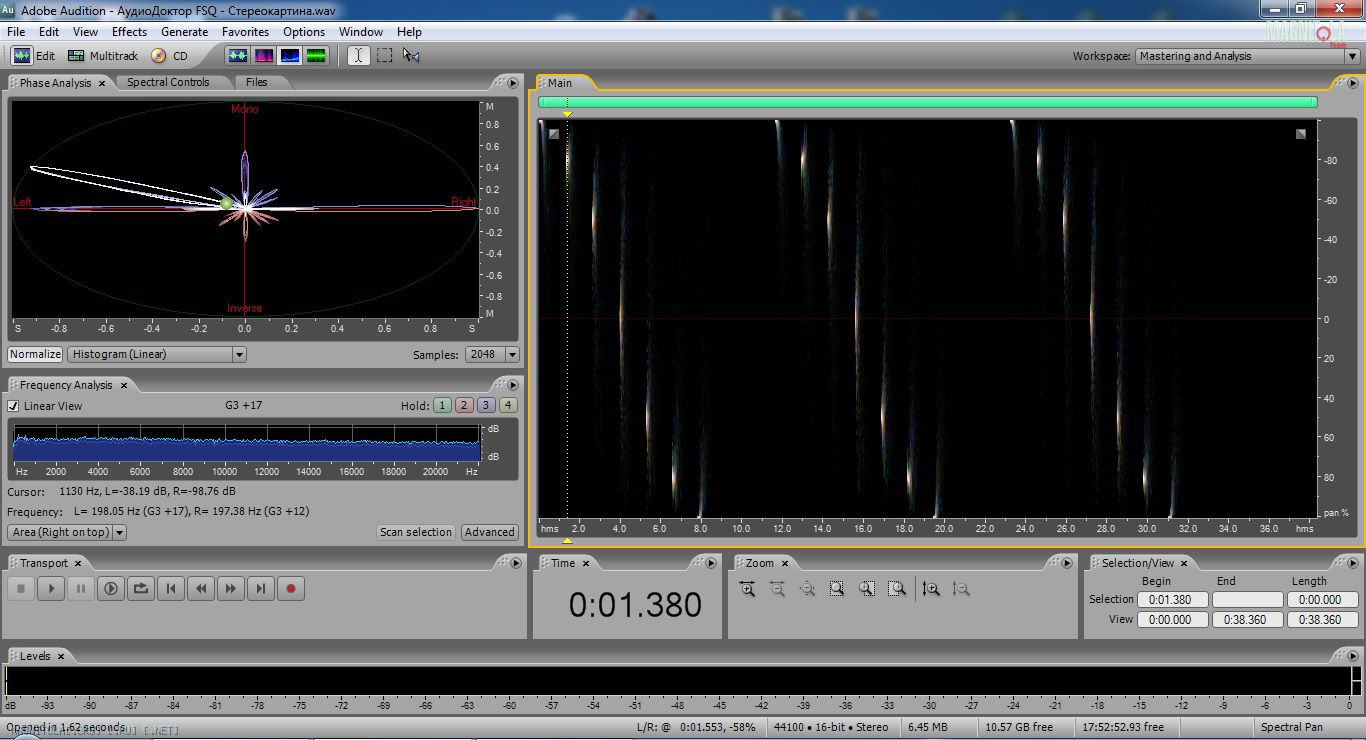Go to beginning of the file
Screen dimensions: 1366x740
pos(171,589)
